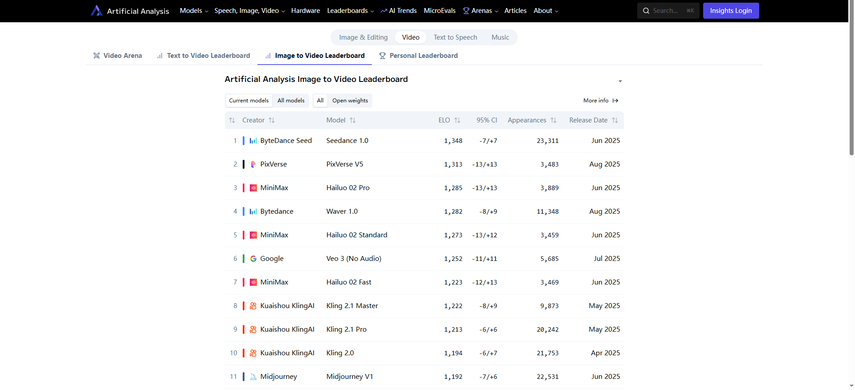The image size is (855, 390).
Task: Open the Personal Leaderboard tab
Action: click(x=419, y=56)
